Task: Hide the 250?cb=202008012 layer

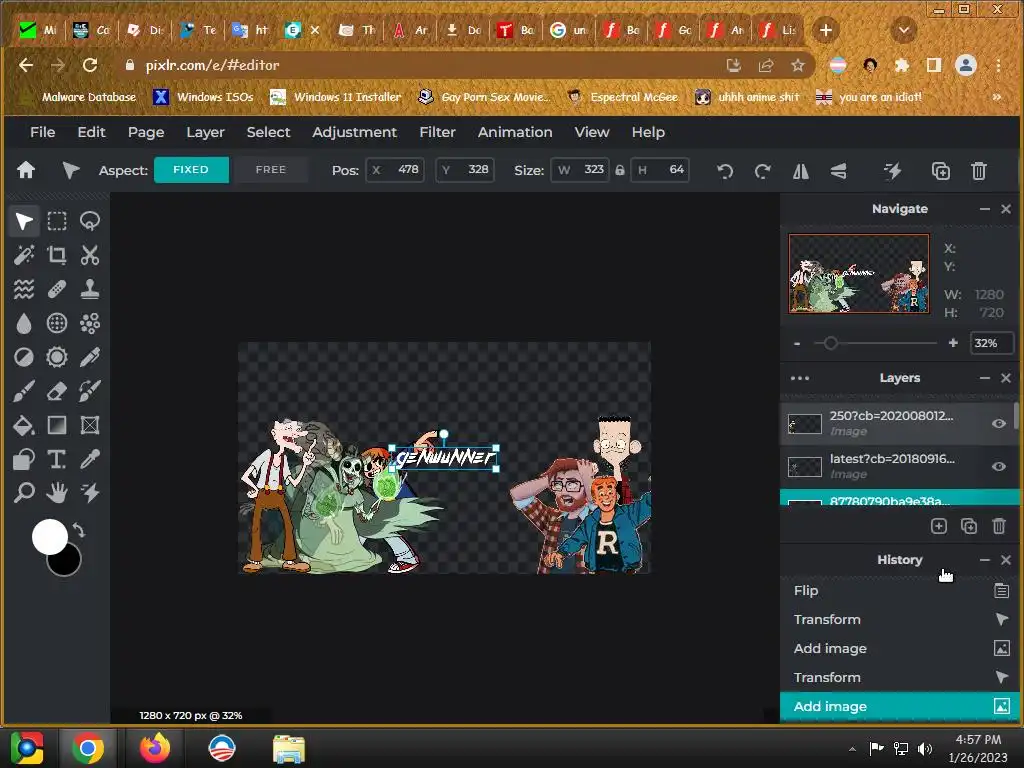Action: pos(999,423)
